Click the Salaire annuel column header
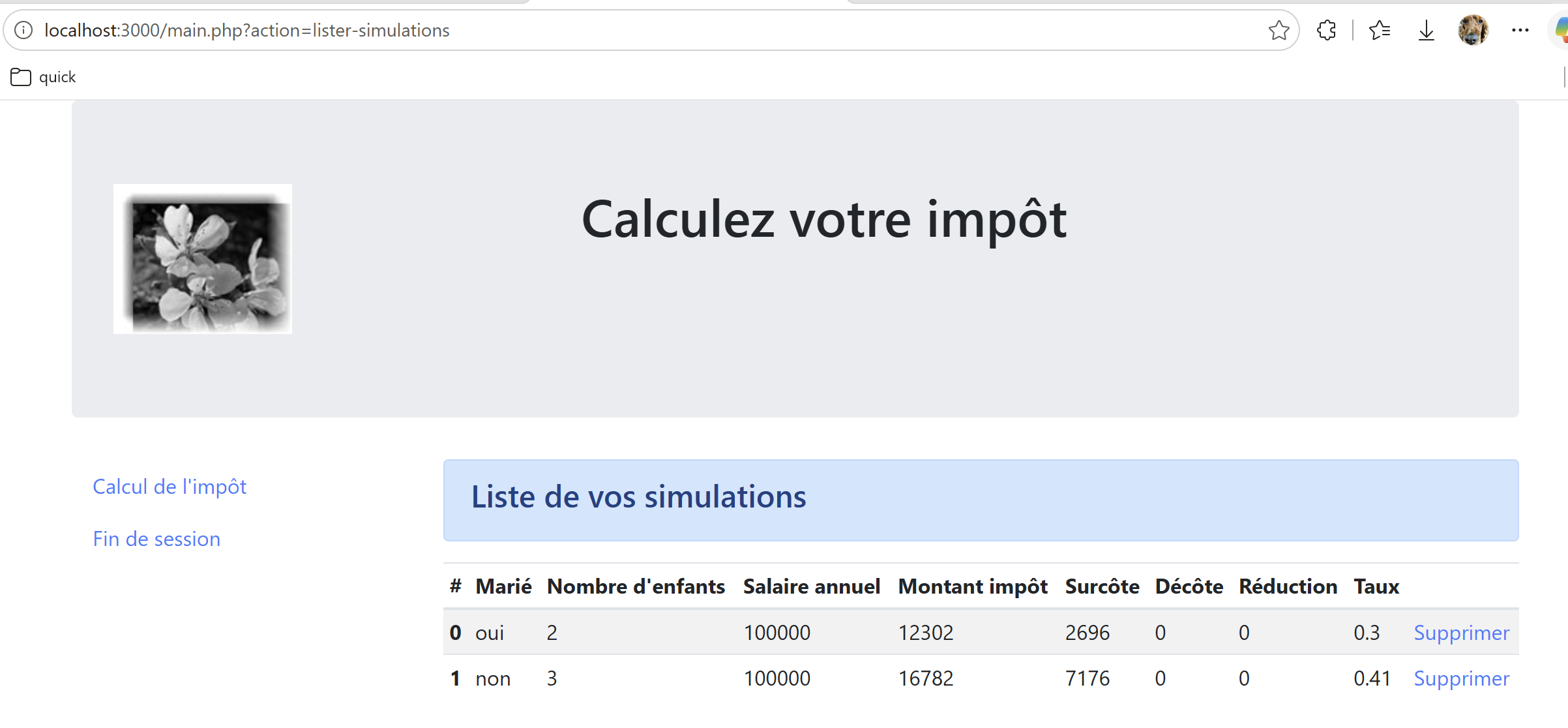This screenshot has width=1568, height=728. point(812,586)
